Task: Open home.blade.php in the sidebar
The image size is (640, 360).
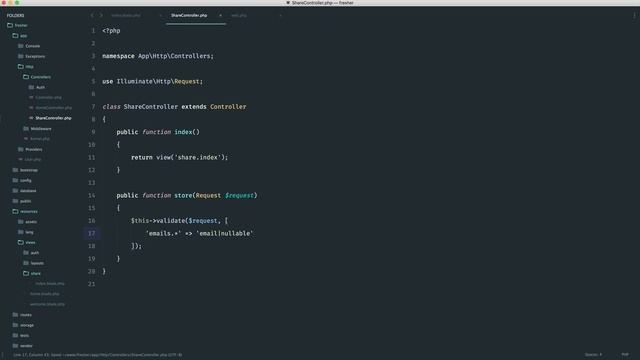Action: pyautogui.click(x=44, y=294)
